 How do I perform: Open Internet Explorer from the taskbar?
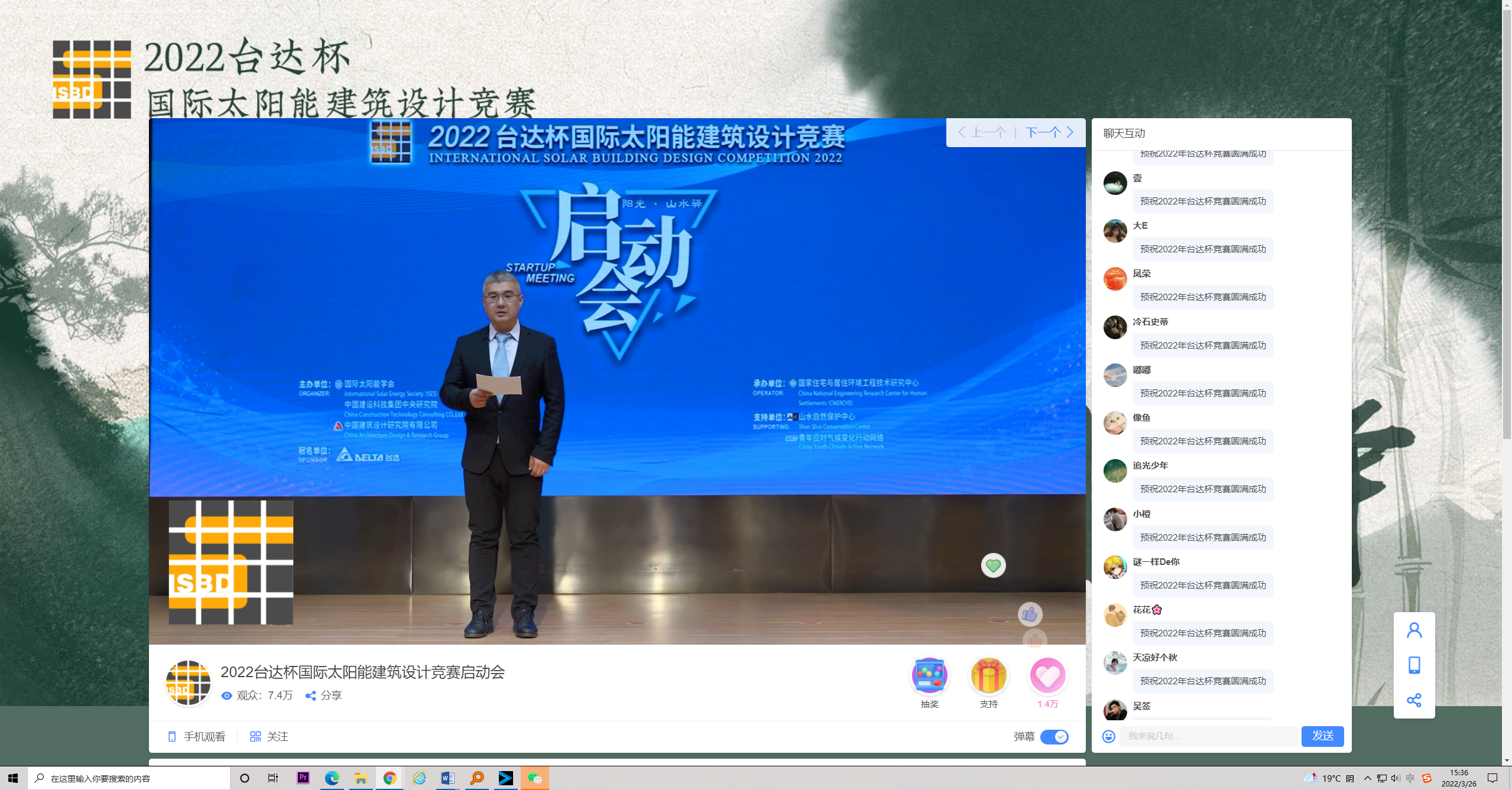(418, 778)
